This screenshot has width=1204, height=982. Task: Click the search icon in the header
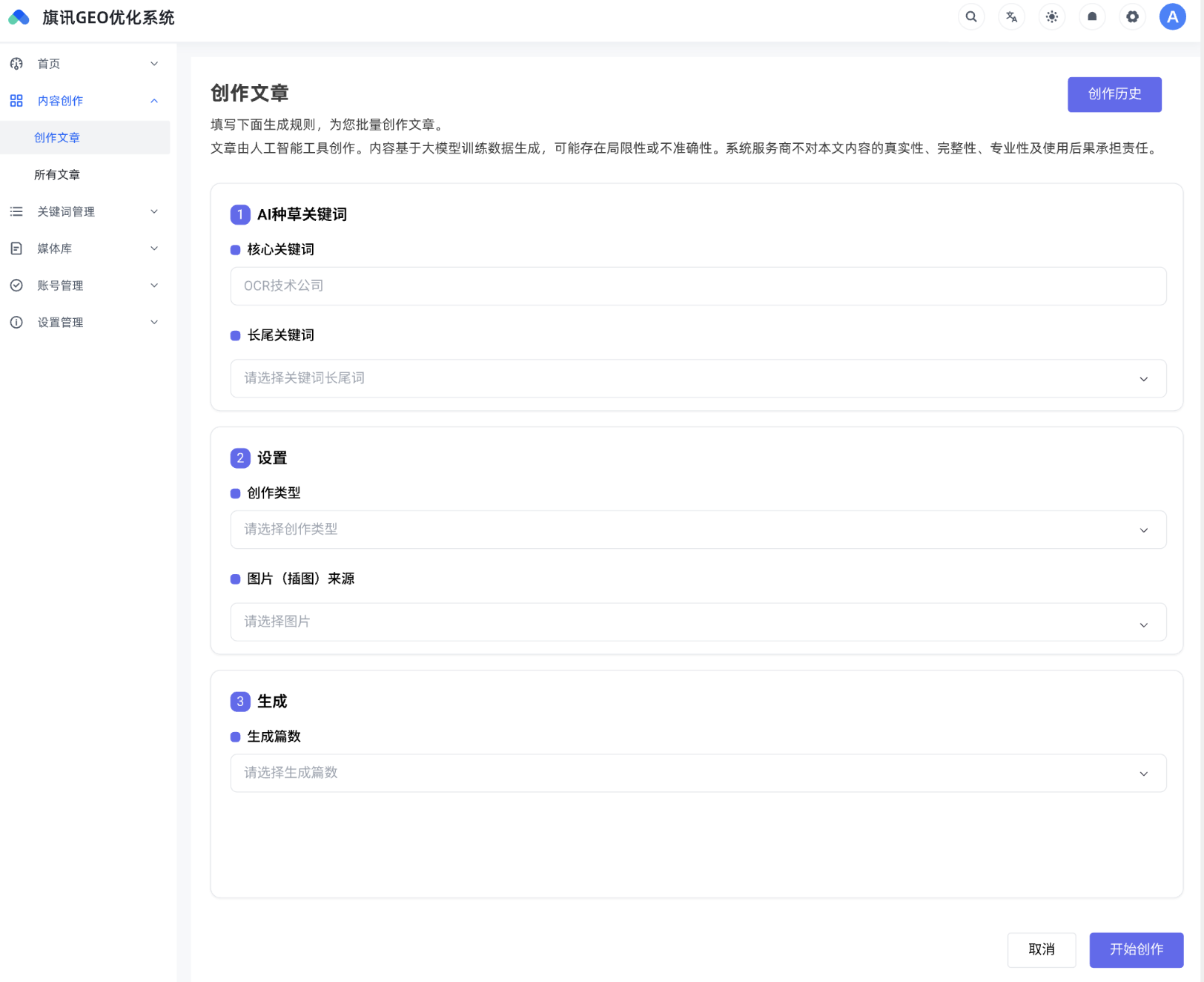tap(971, 17)
